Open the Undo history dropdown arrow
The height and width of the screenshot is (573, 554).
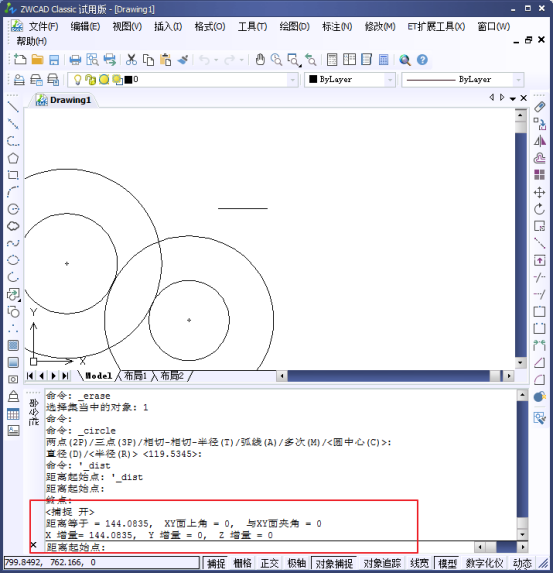[x=216, y=60]
